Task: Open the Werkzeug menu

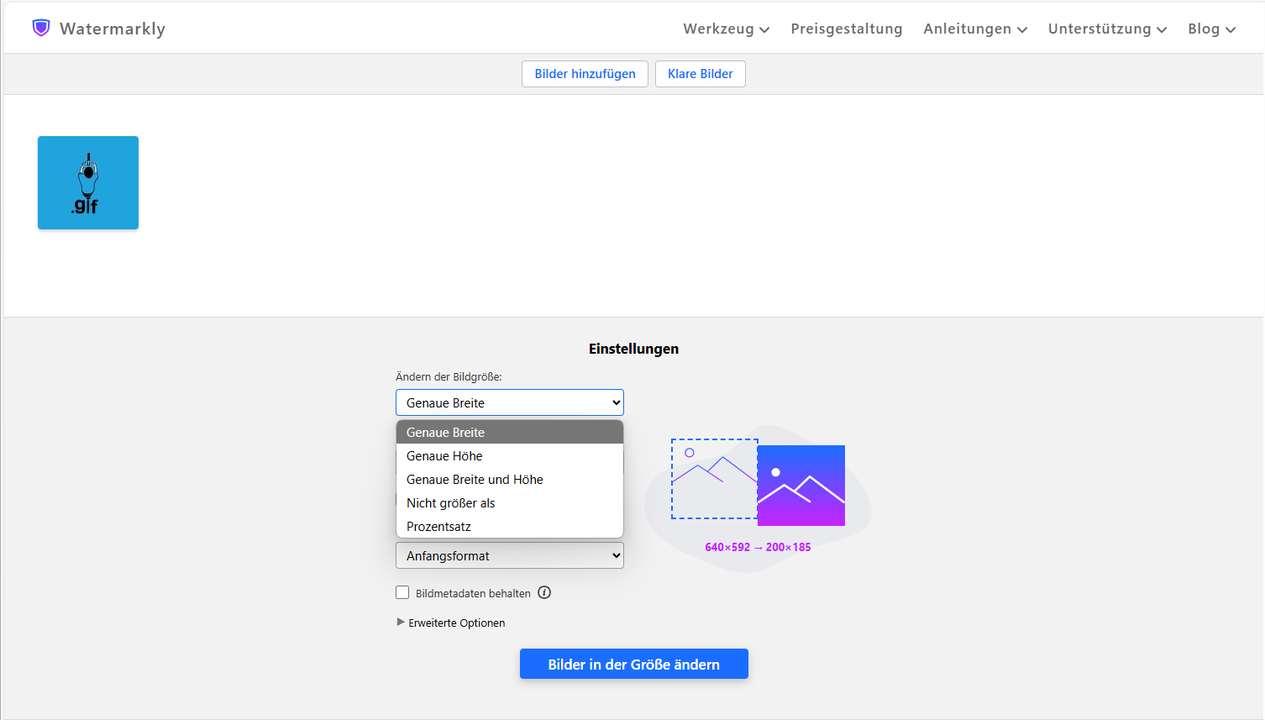Action: click(x=726, y=29)
